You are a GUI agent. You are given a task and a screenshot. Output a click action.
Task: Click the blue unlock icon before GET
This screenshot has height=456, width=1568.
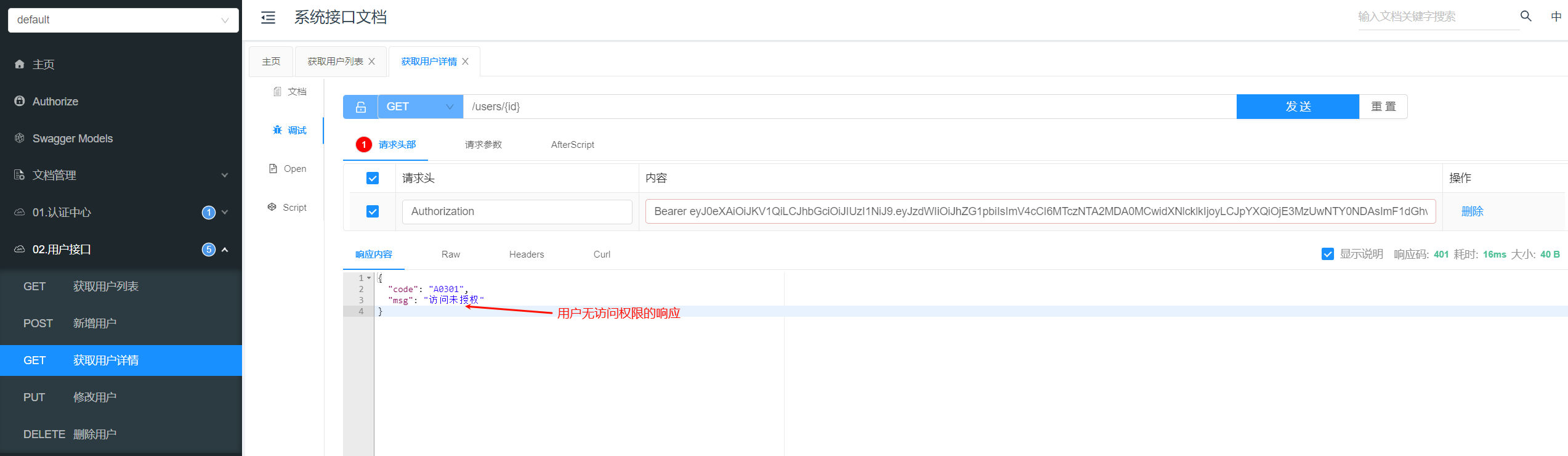361,107
